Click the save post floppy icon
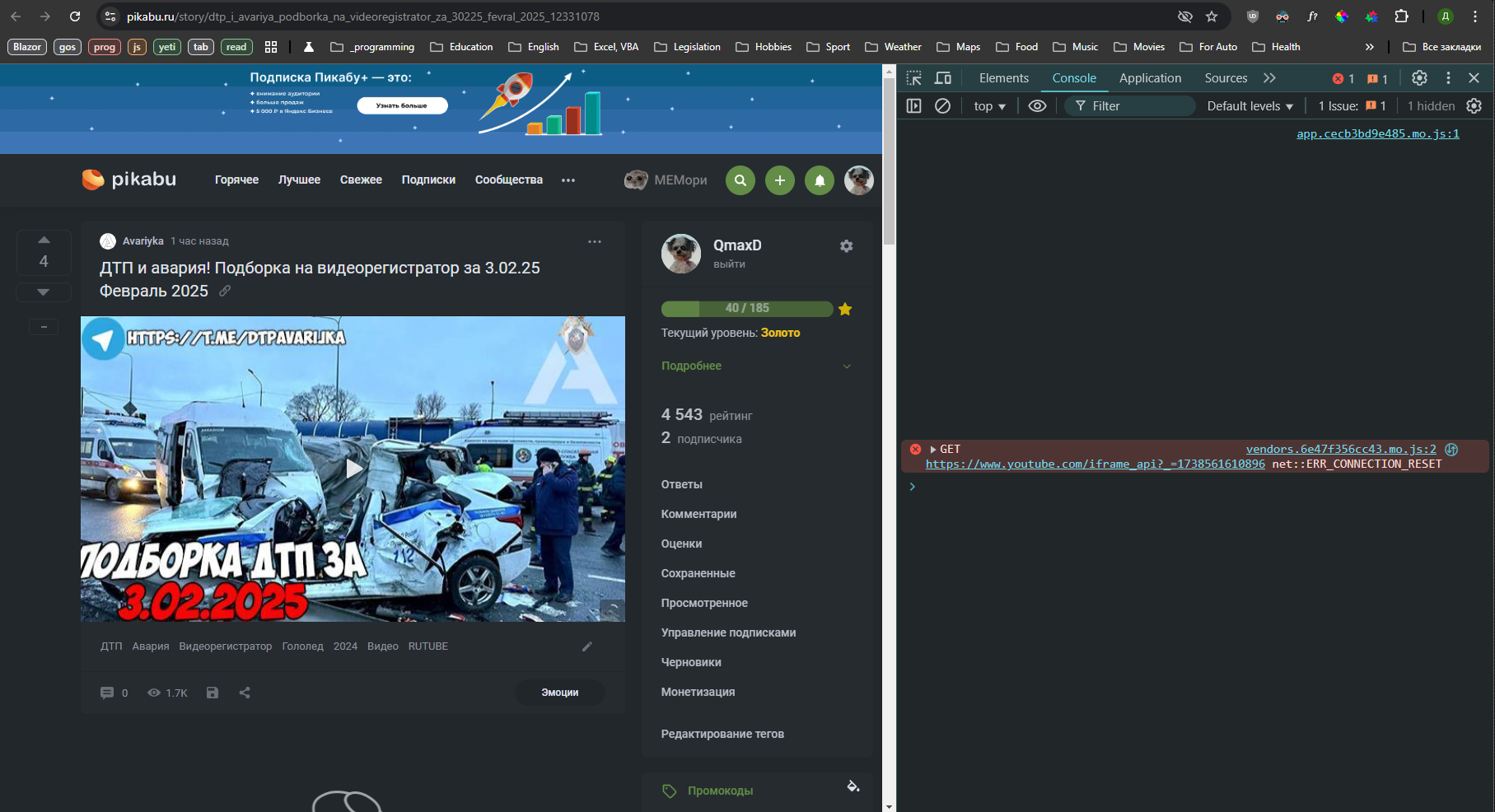 point(213,693)
